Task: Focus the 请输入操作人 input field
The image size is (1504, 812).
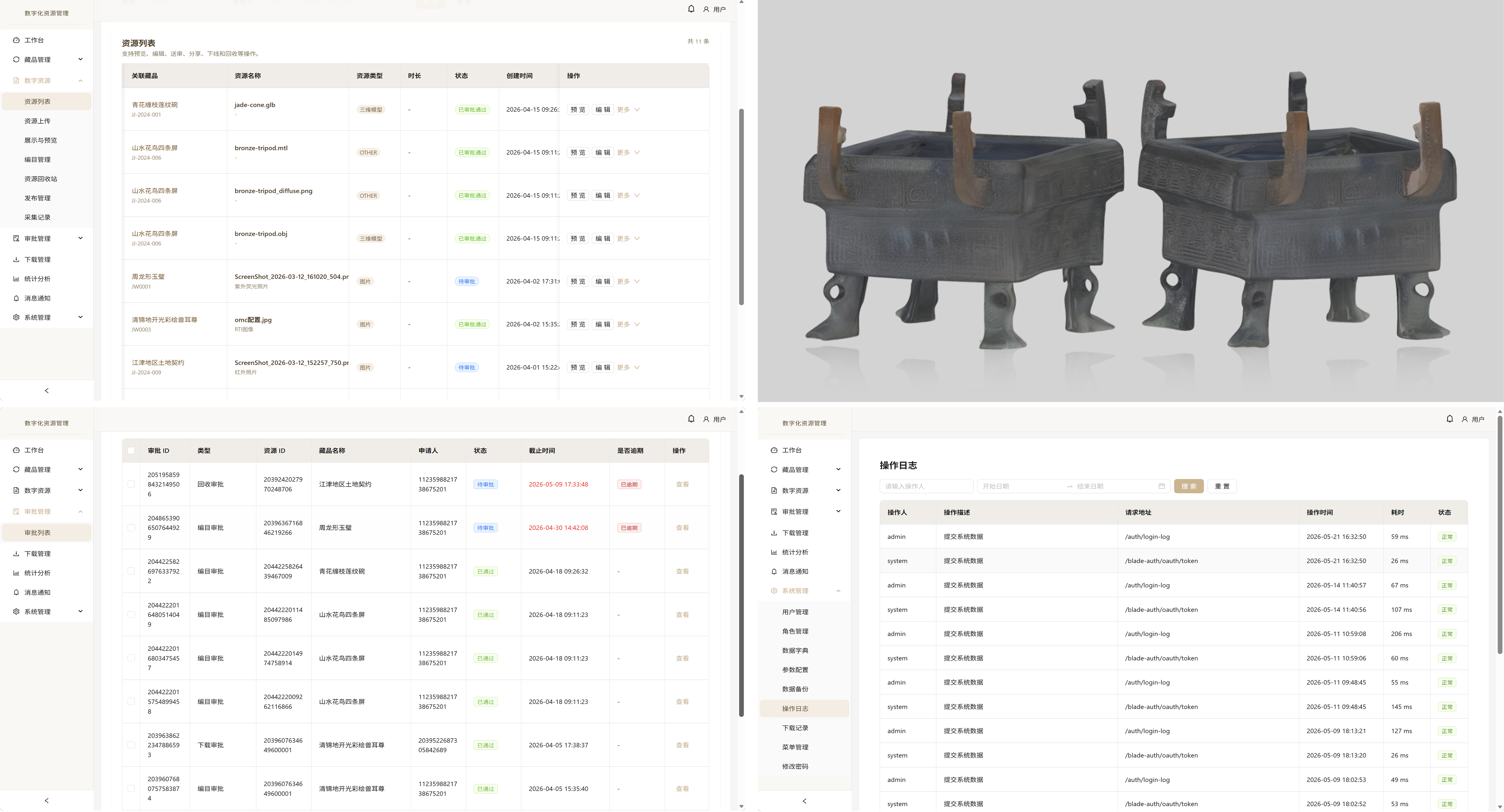Action: click(x=927, y=486)
